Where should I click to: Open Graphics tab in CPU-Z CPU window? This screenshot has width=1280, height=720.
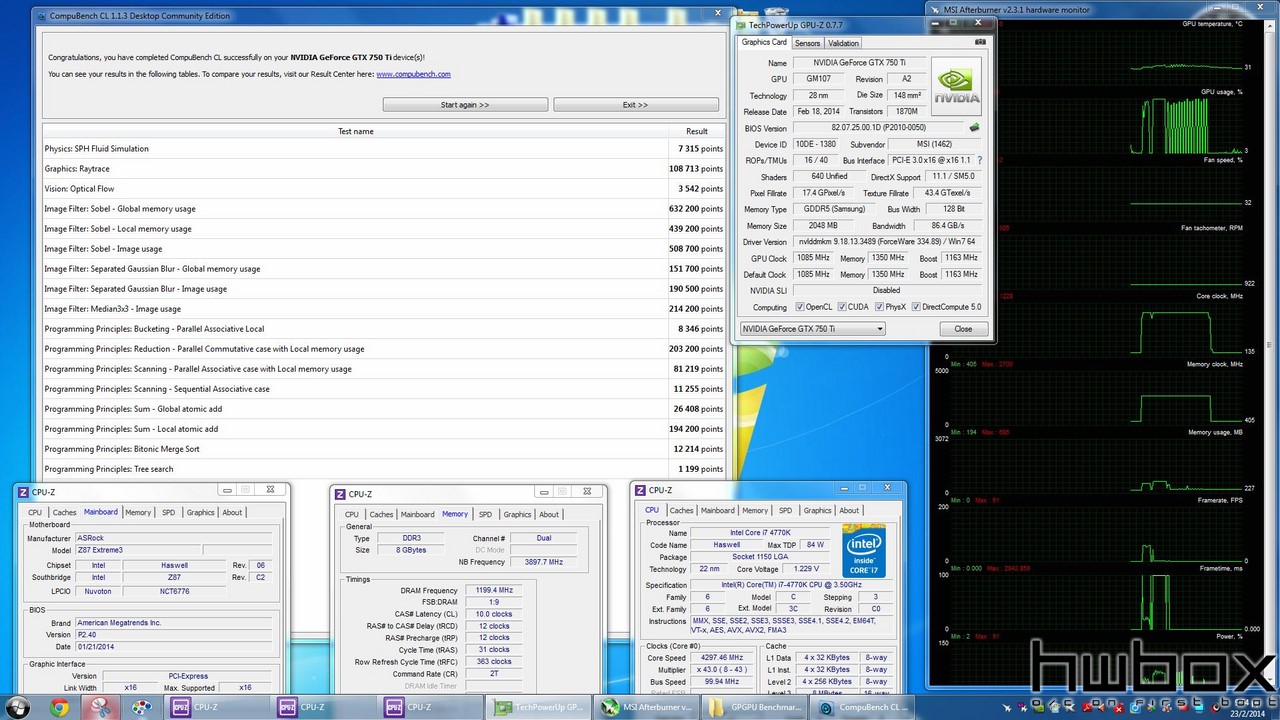pos(817,510)
